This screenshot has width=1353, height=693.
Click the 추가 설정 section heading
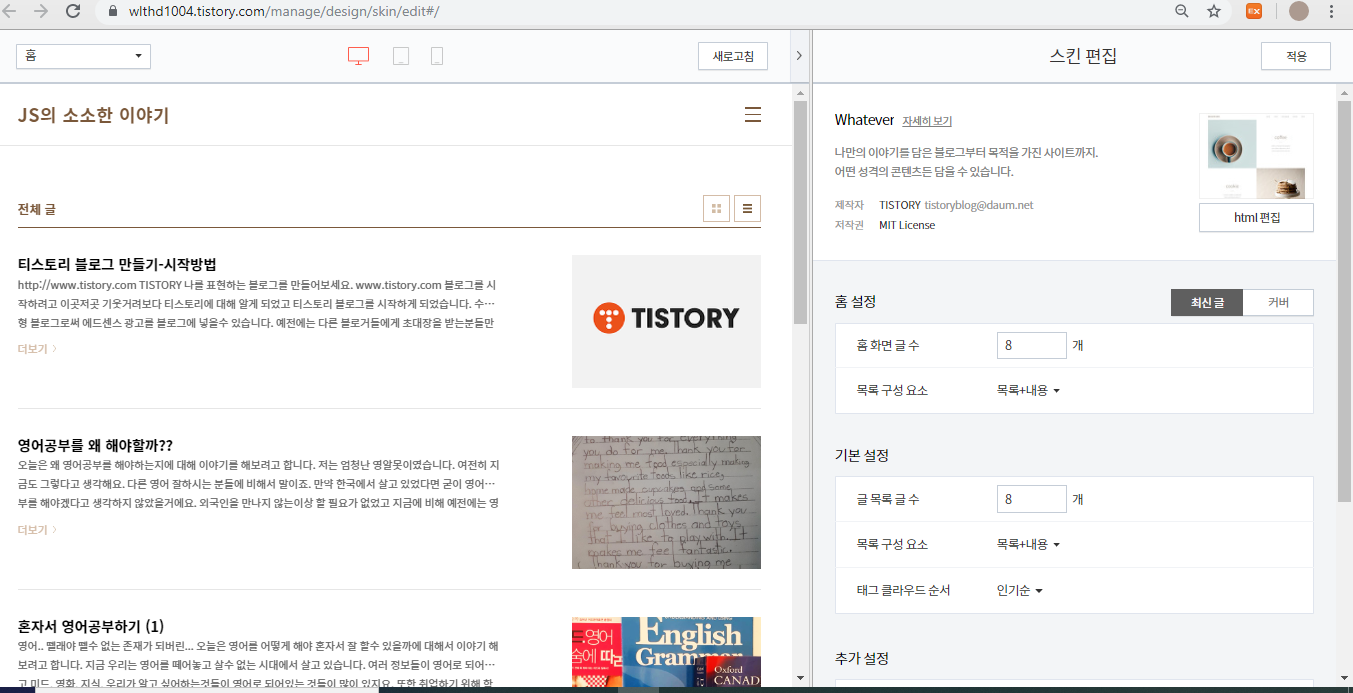click(861, 659)
